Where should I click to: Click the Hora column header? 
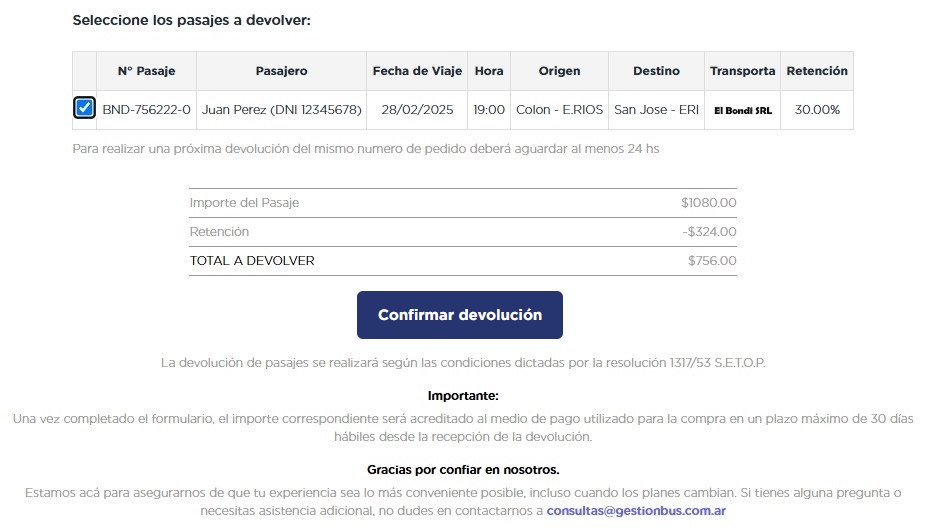click(489, 71)
